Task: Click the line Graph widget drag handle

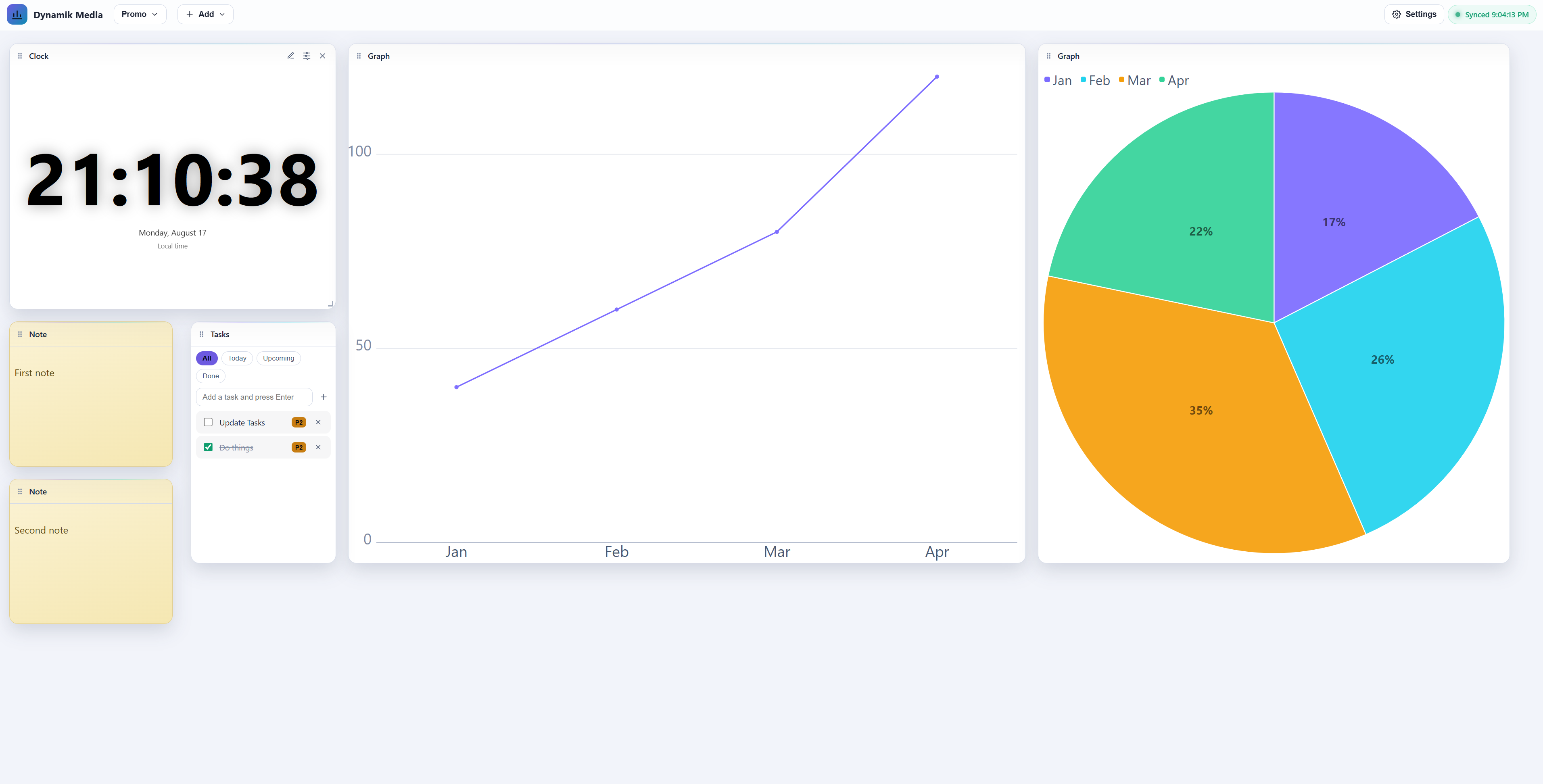Action: coord(359,56)
